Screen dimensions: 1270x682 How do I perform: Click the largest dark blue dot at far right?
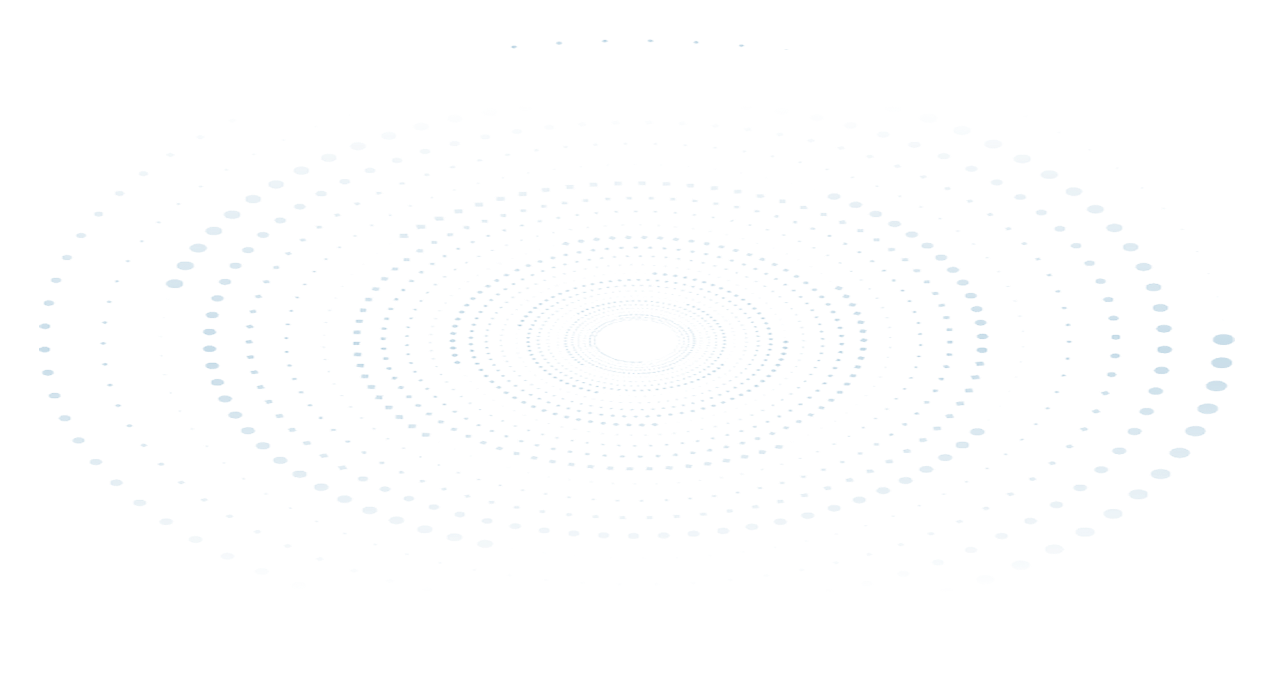[1223, 340]
